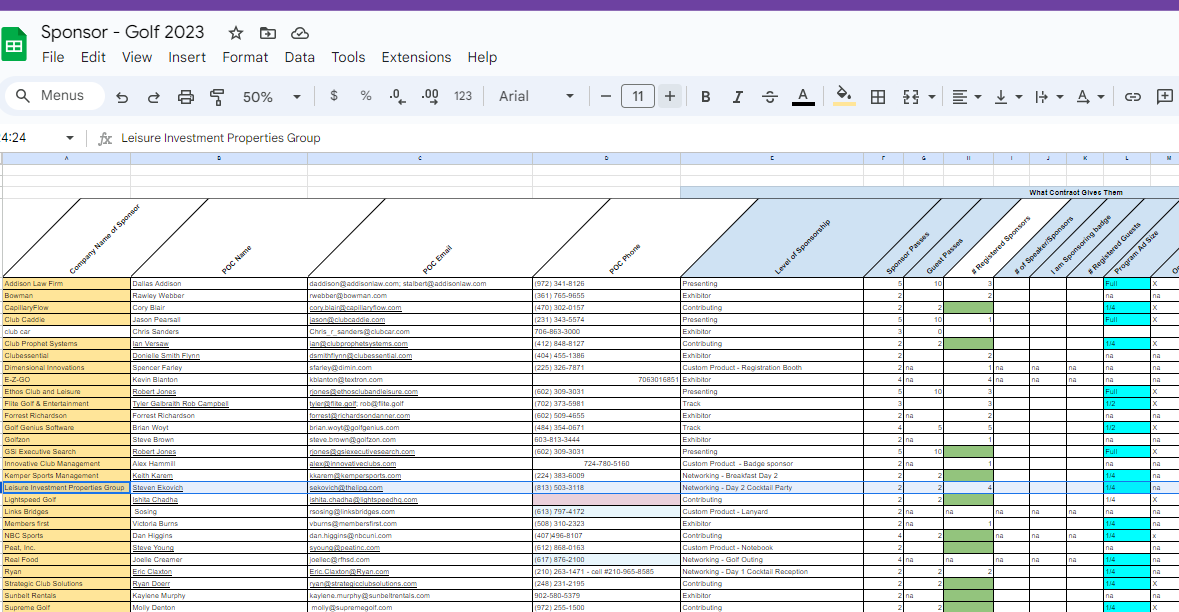The height and width of the screenshot is (612, 1179).
Task: Star the Sponsor - Golf 2023 document
Action: [236, 33]
